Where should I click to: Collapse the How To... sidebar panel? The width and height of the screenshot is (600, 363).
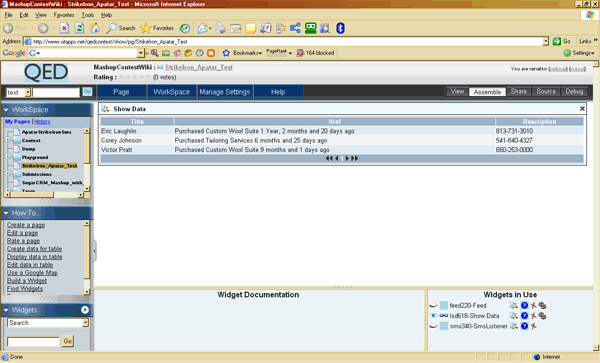[x=6, y=213]
